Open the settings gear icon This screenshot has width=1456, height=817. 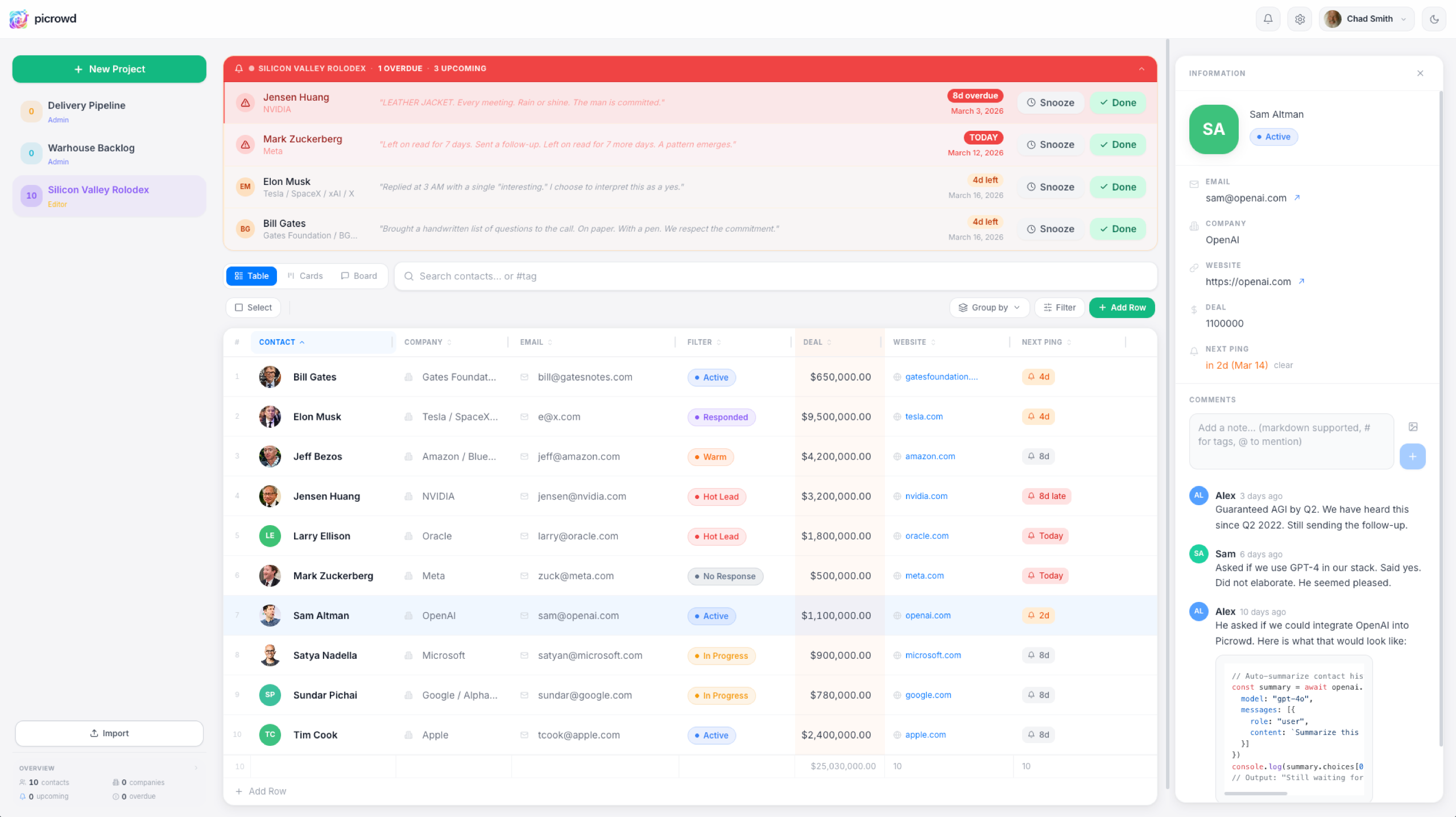[x=1300, y=19]
